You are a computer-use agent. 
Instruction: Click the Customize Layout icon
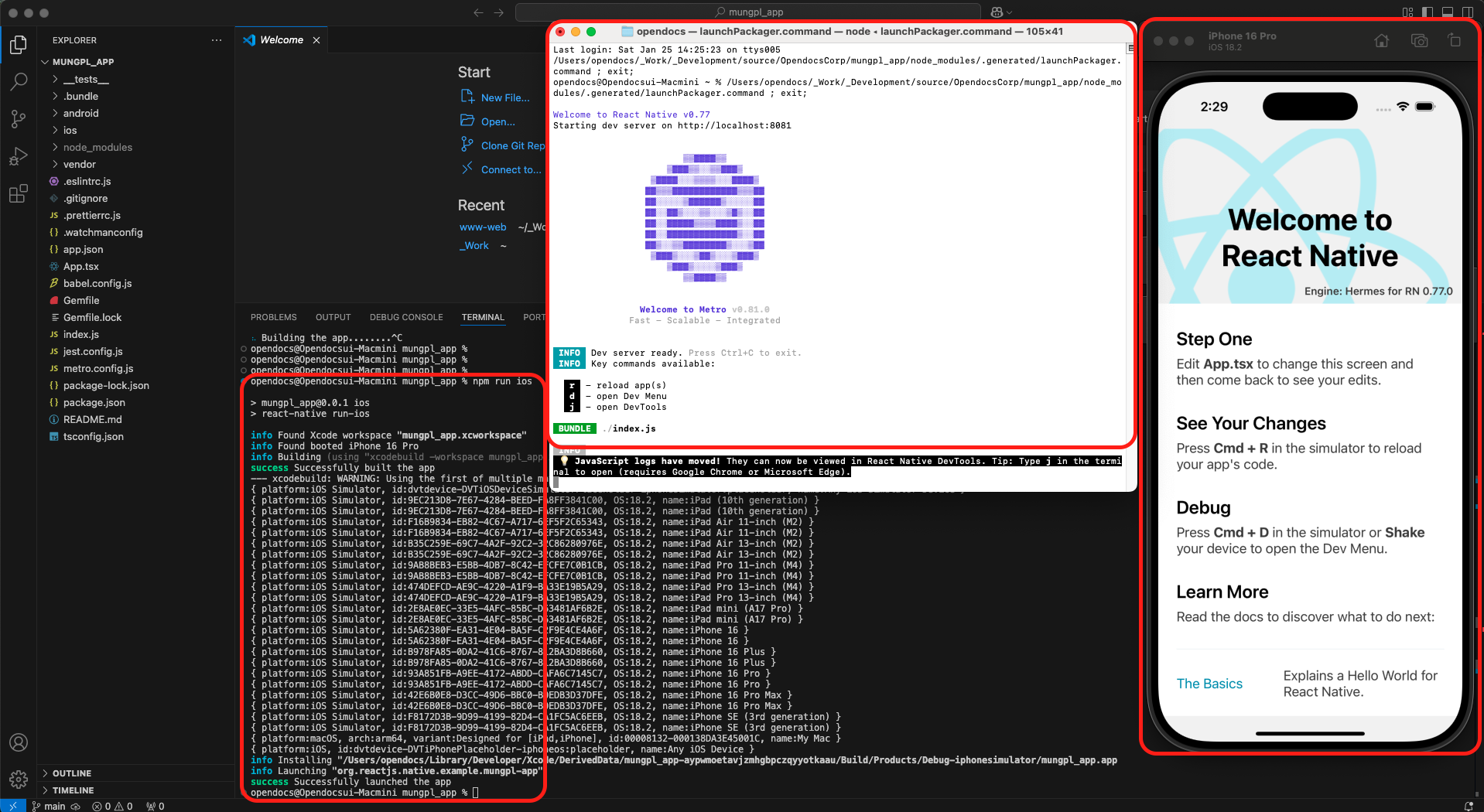(1407, 12)
